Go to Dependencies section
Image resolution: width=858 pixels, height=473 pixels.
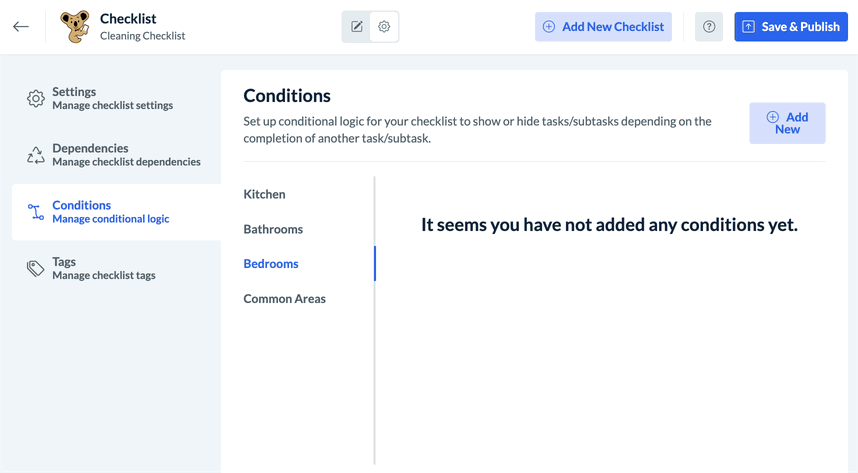(125, 155)
